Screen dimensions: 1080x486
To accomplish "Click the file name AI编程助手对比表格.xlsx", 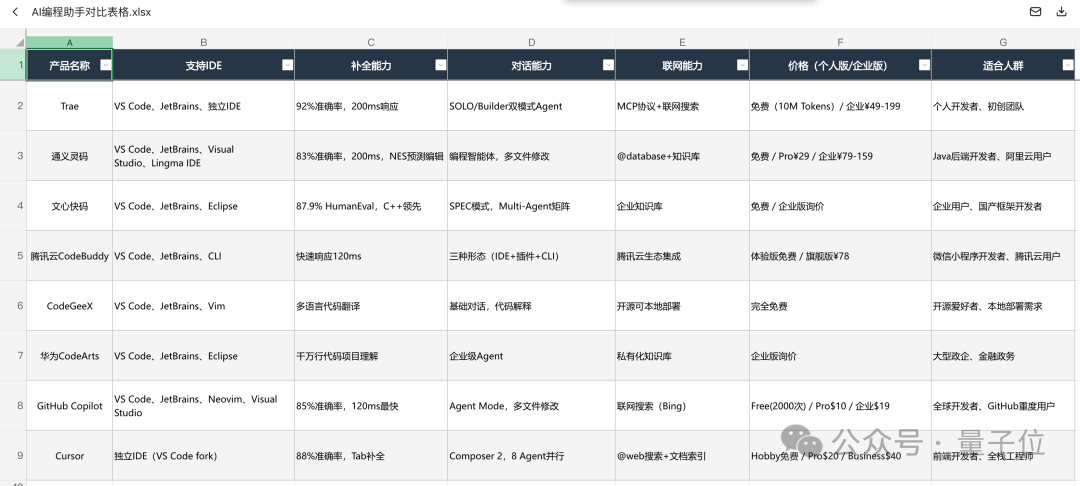I will 91,12.
